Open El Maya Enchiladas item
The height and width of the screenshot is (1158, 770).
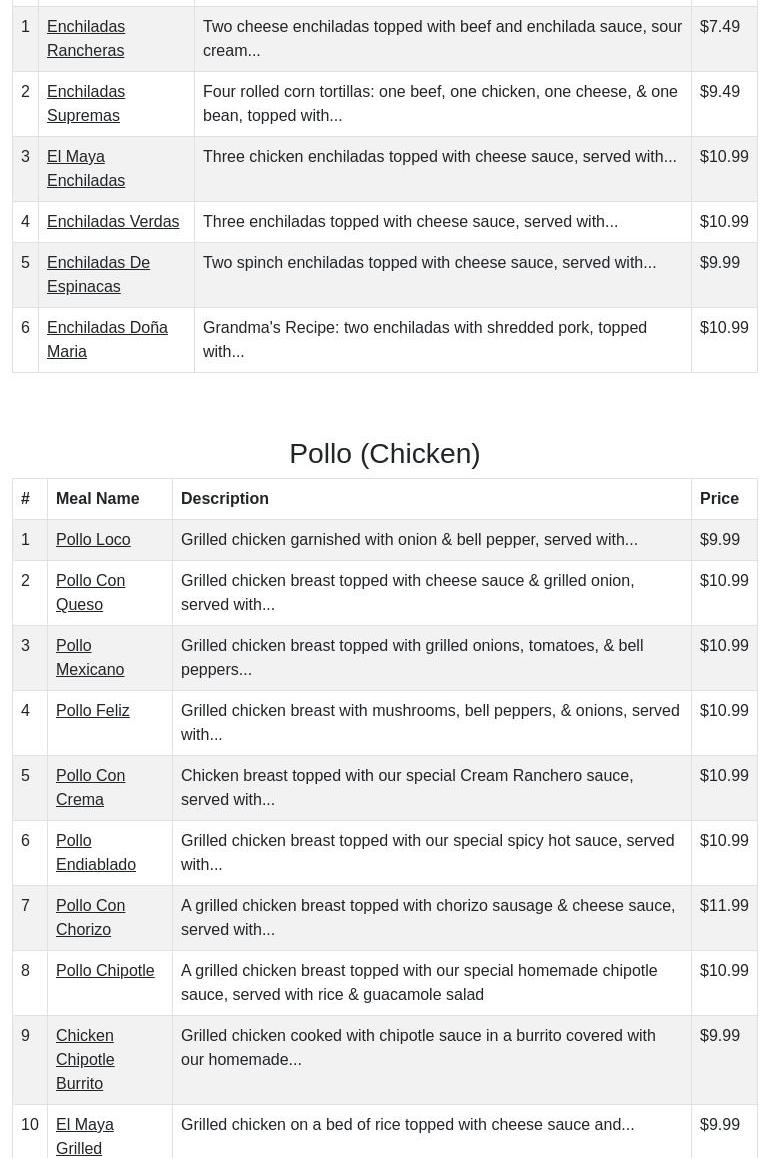tap(86, 168)
